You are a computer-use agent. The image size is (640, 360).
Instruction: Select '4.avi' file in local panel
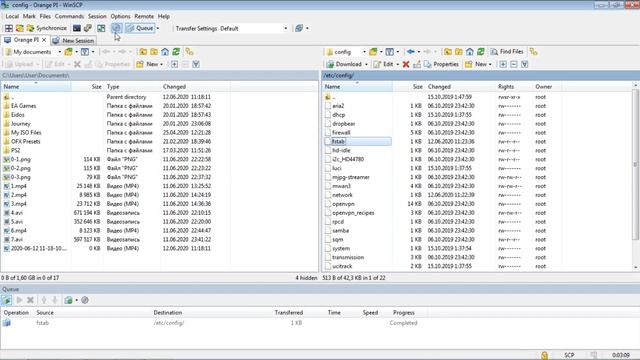17,213
